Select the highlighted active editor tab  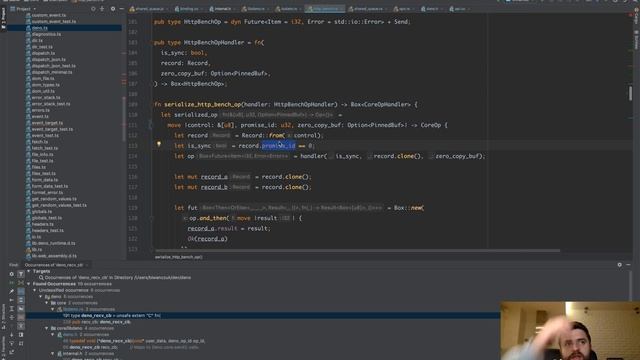(324, 9)
